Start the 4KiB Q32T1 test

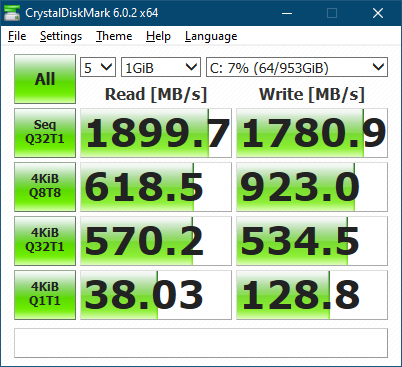tap(45, 241)
